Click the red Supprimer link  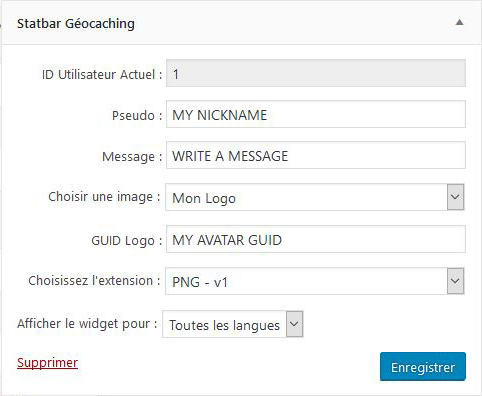pos(47,363)
